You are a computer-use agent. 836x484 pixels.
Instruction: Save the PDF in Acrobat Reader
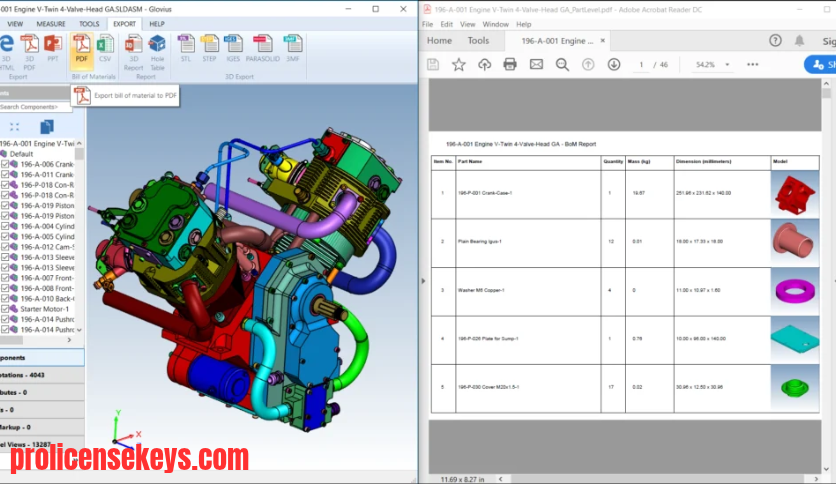433,64
